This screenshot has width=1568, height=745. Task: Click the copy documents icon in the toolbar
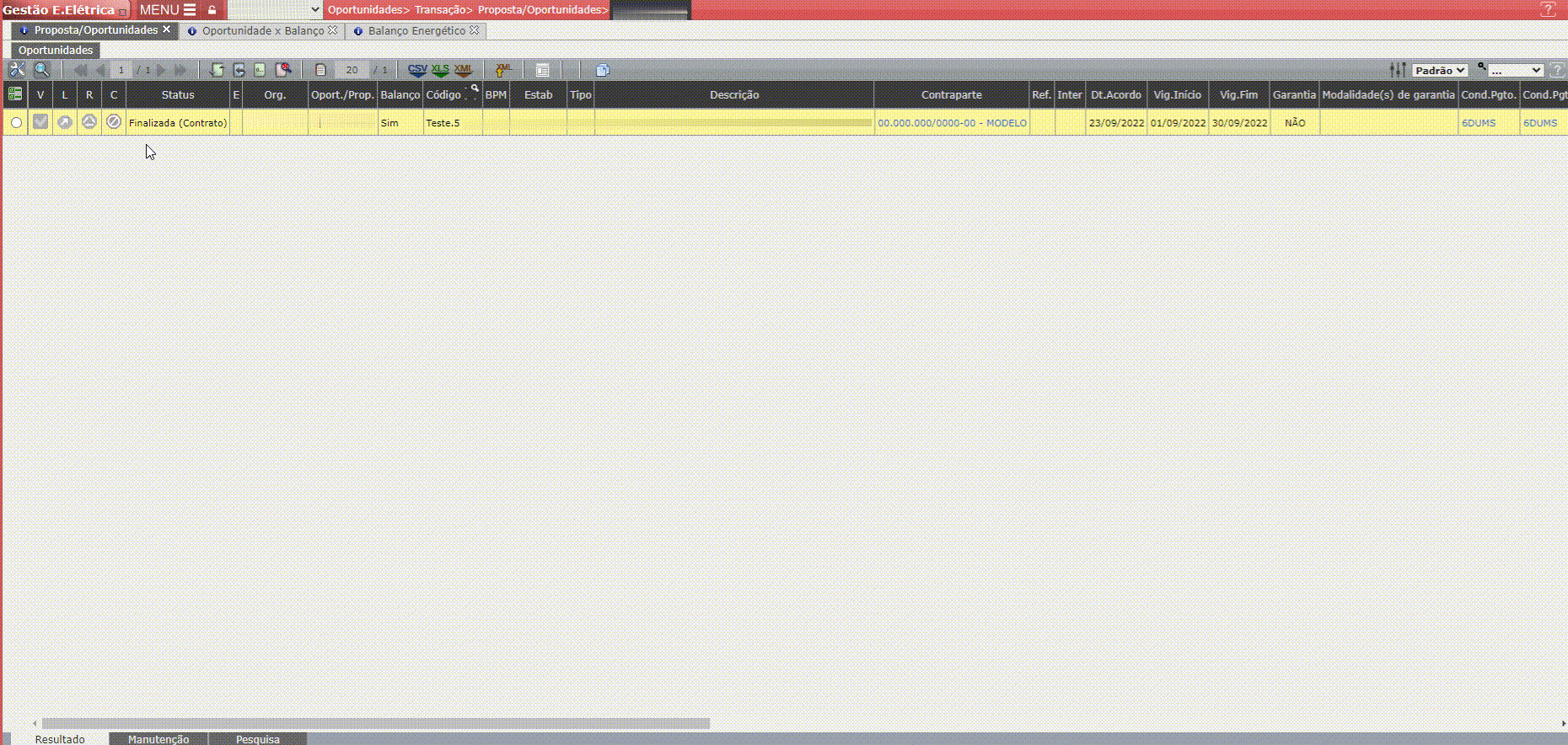click(602, 70)
